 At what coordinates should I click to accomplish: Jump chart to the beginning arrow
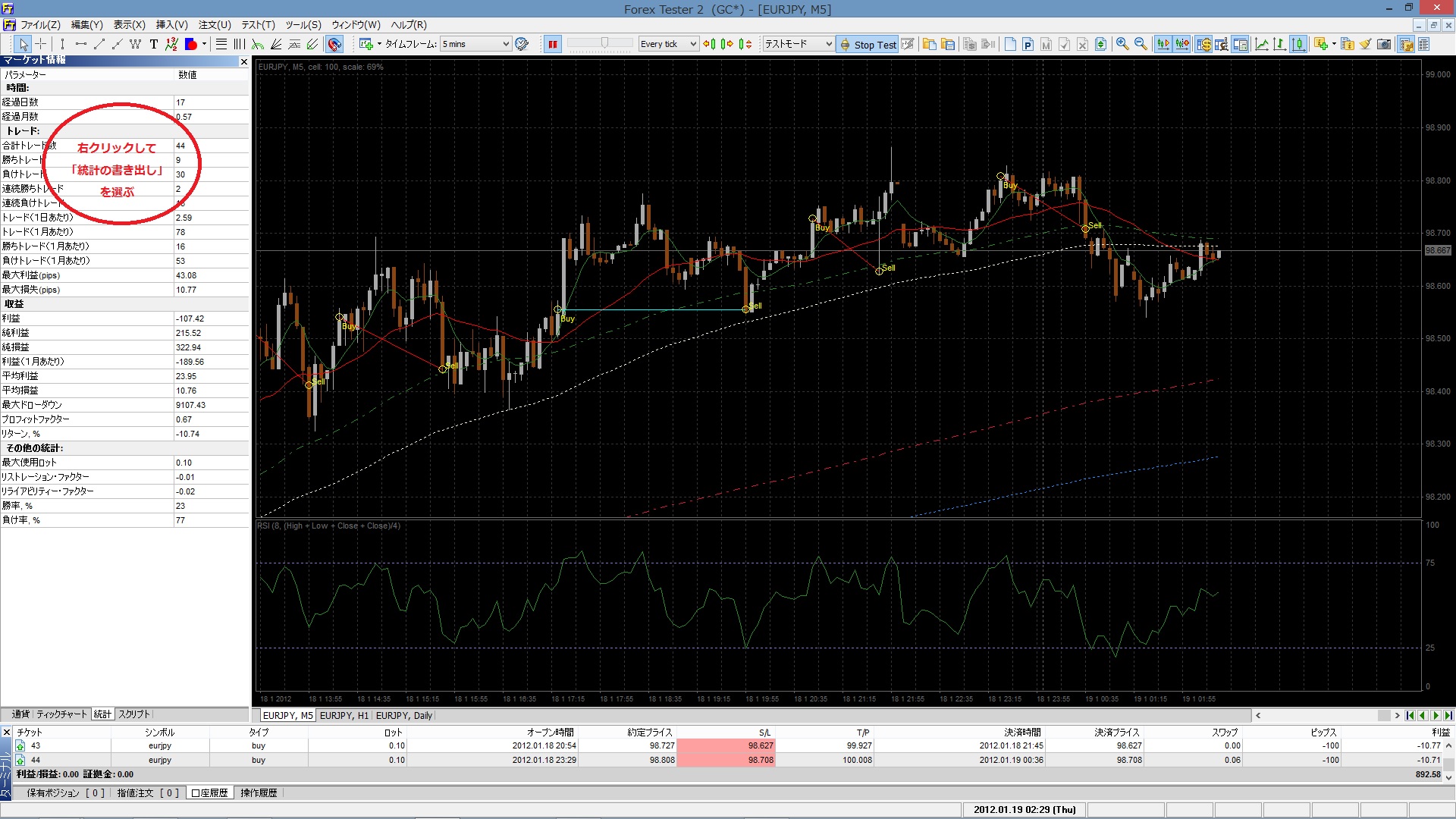point(1410,715)
